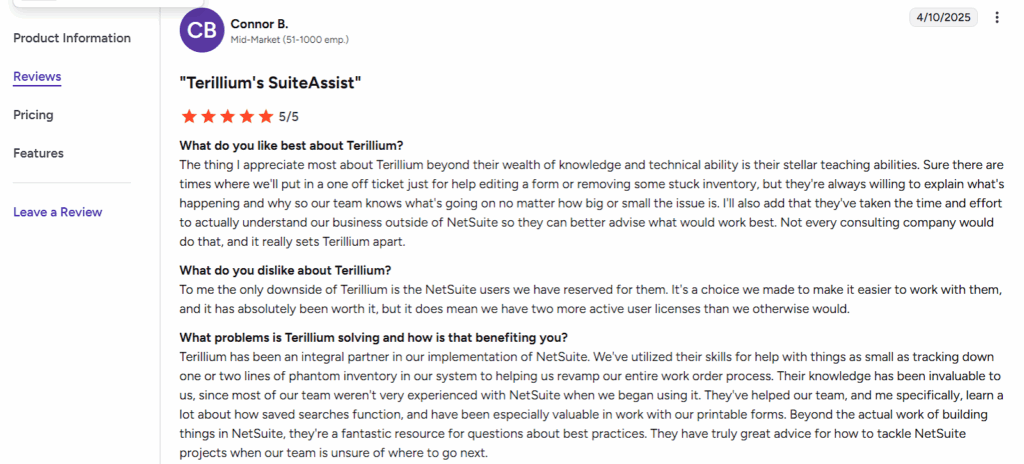Click the fourth red rating star
The width and height of the screenshot is (1024, 464).
(246, 116)
